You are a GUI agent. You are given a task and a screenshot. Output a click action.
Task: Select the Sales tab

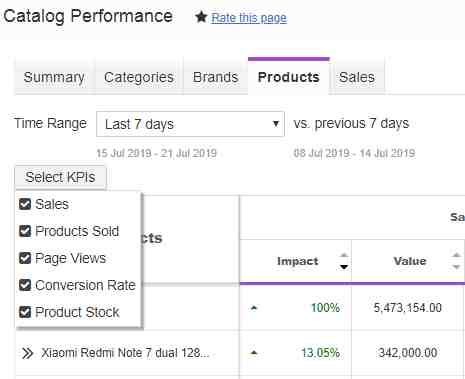click(x=357, y=77)
